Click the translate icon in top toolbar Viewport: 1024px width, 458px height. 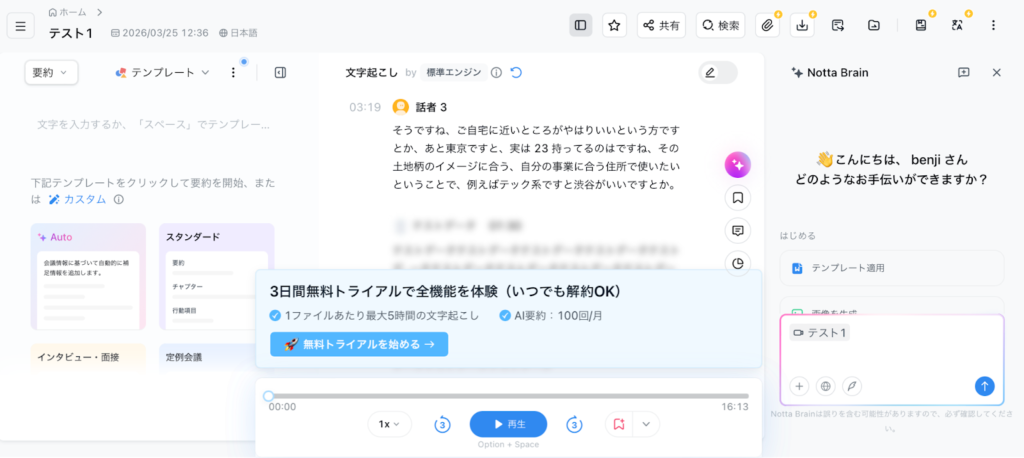point(956,25)
